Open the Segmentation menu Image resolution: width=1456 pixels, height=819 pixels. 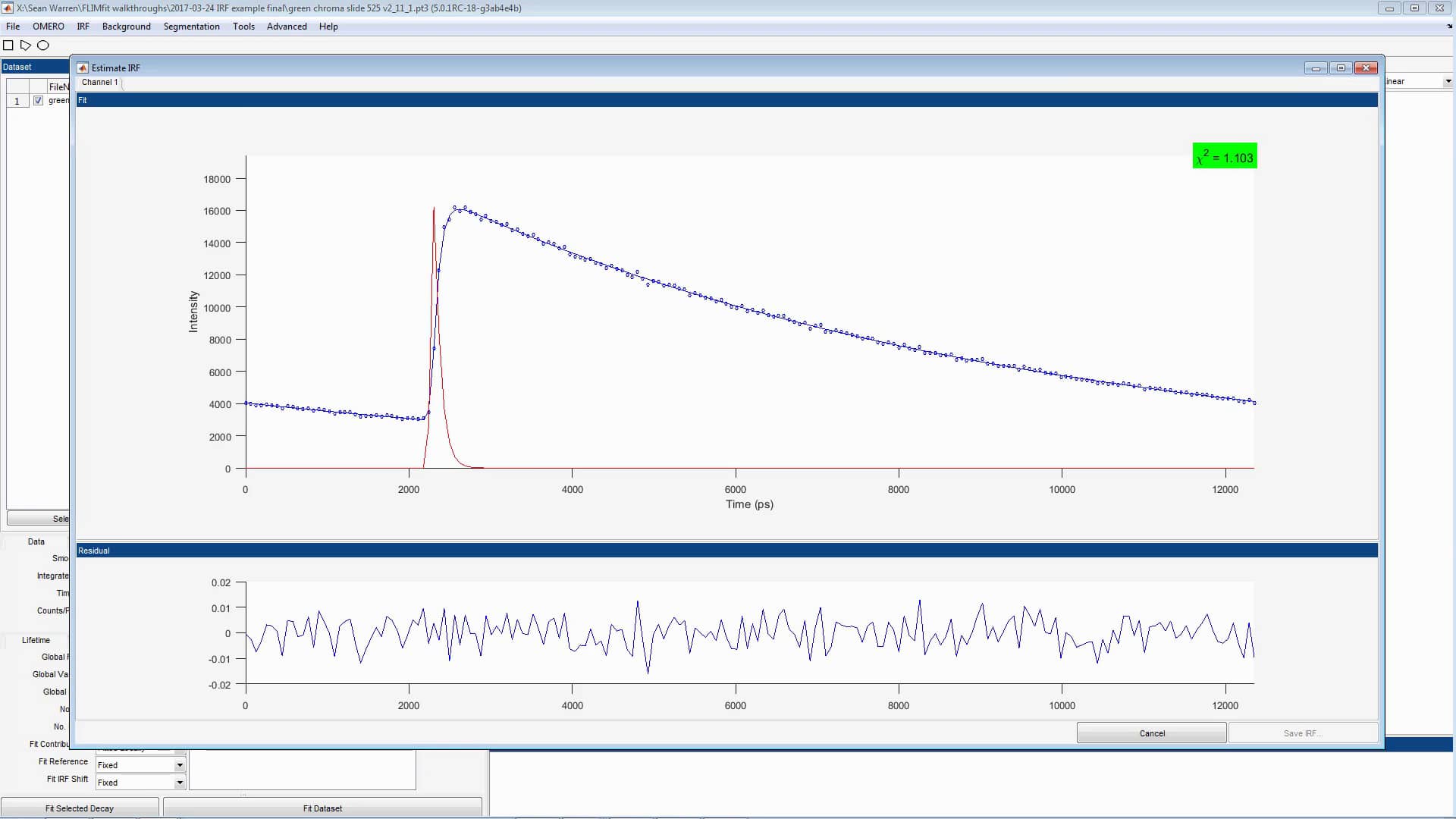(x=191, y=26)
